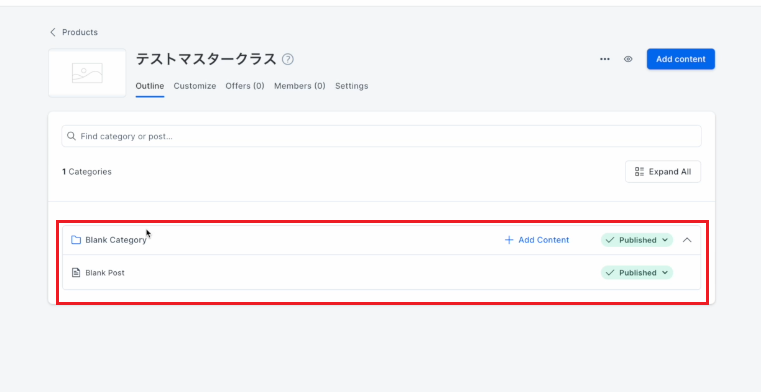Open the Offers (0) tab
The height and width of the screenshot is (392, 761).
pos(245,86)
